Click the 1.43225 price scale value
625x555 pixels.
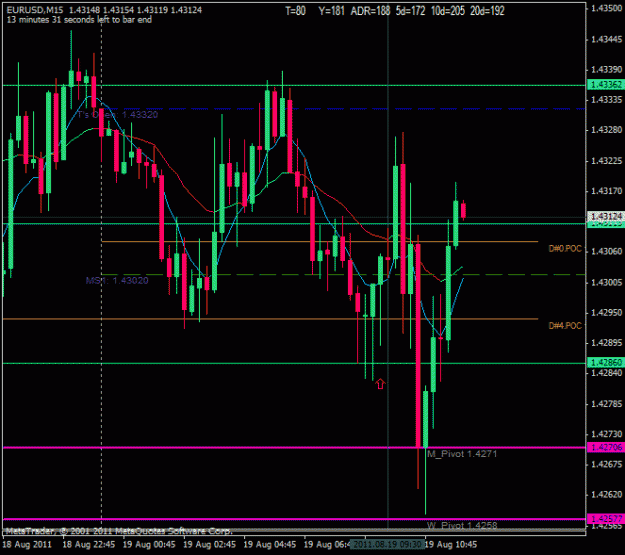[606, 161]
